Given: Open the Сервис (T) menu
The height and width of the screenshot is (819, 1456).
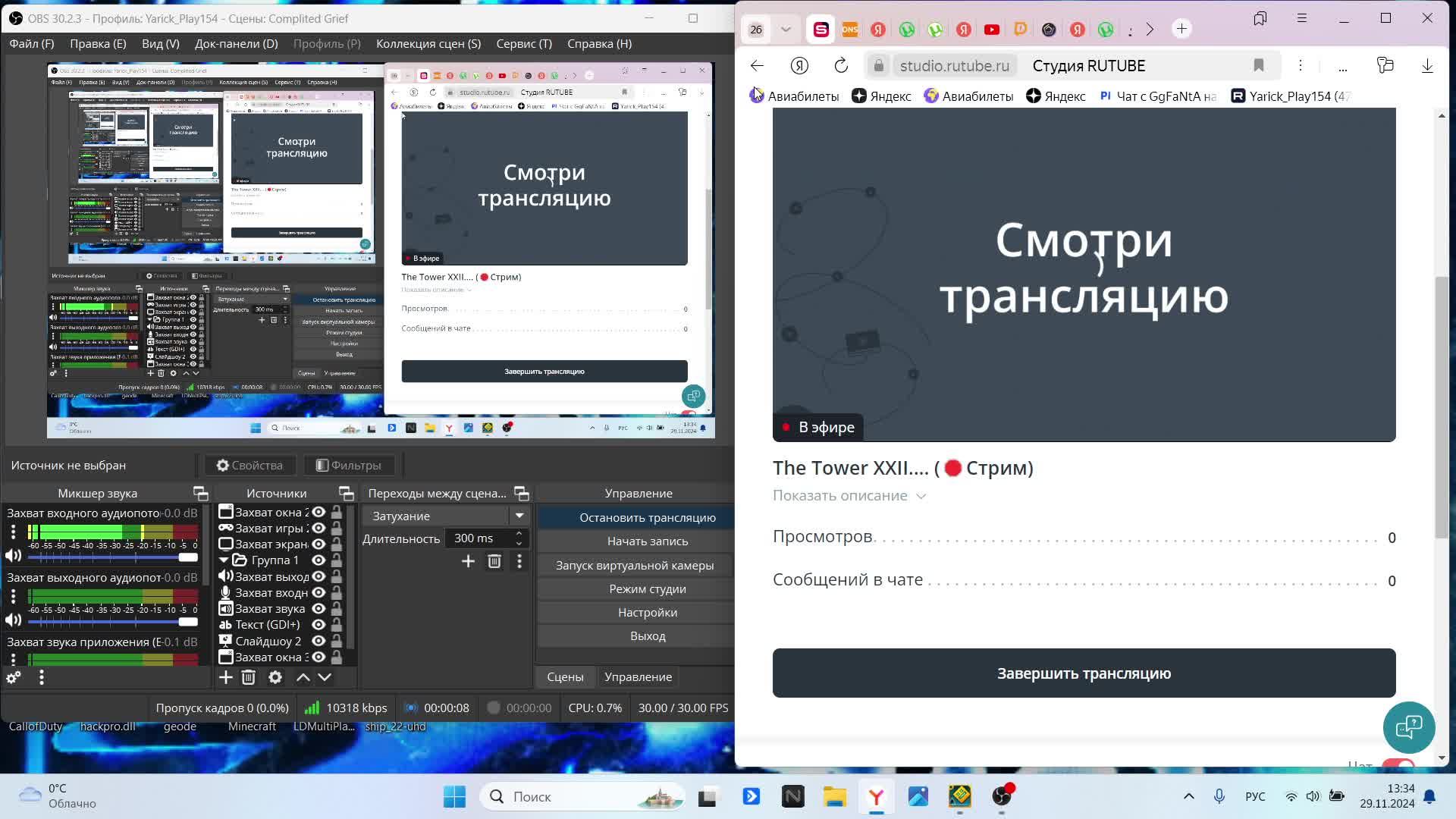Looking at the screenshot, I should pyautogui.click(x=523, y=44).
